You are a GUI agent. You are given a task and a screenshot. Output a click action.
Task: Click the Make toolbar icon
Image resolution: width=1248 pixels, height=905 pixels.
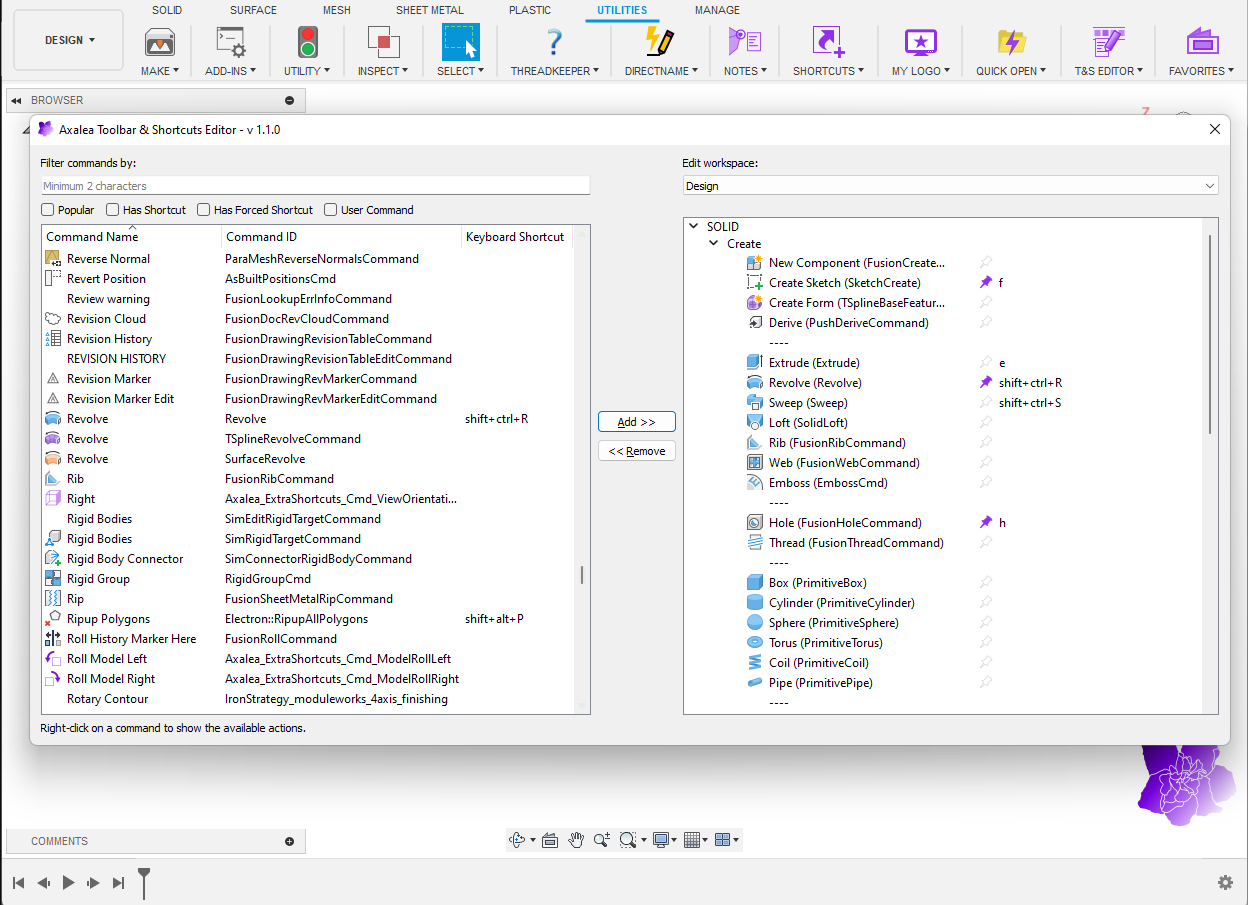(160, 43)
